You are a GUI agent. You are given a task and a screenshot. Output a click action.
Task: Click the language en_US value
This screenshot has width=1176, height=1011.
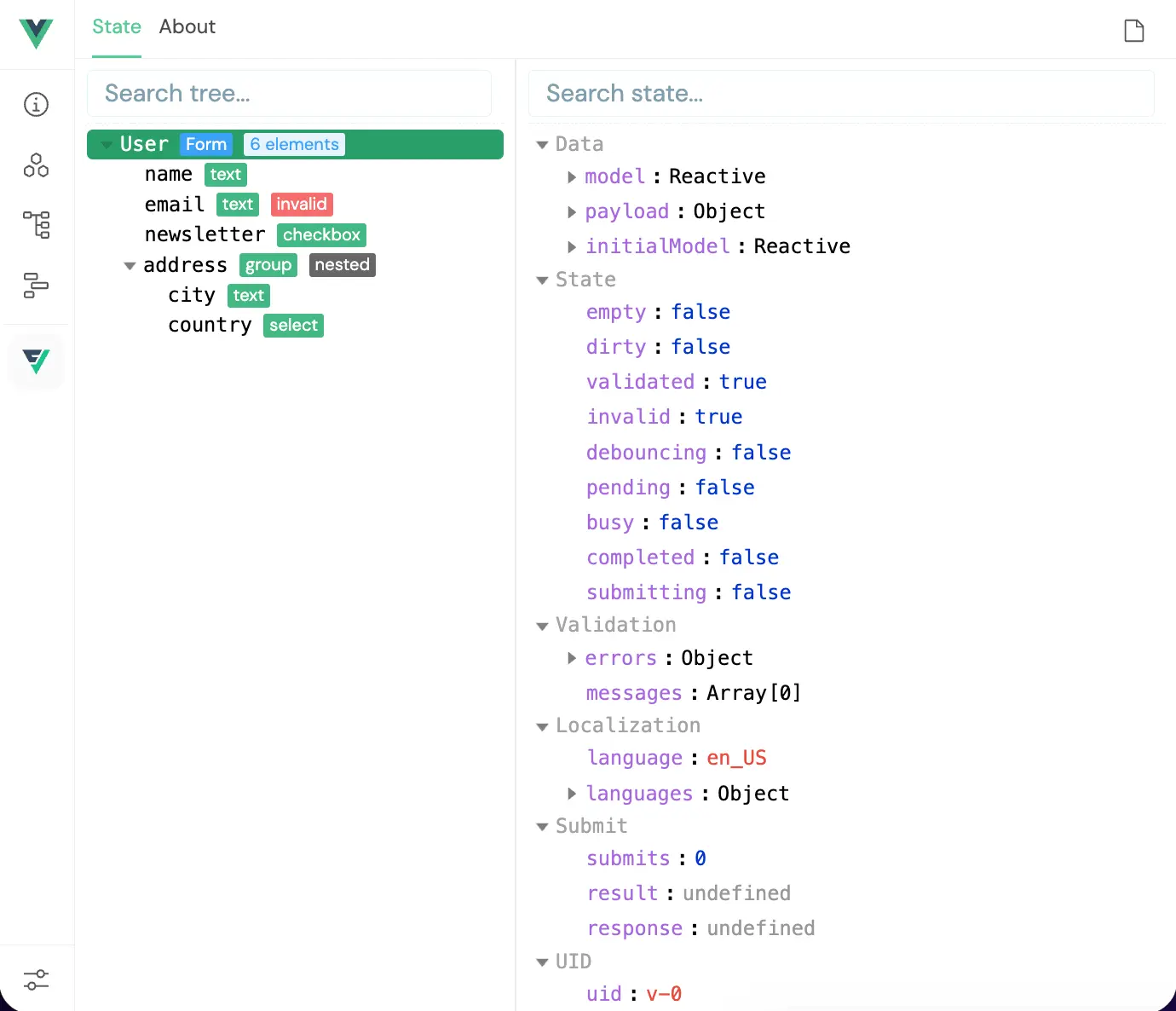[736, 758]
